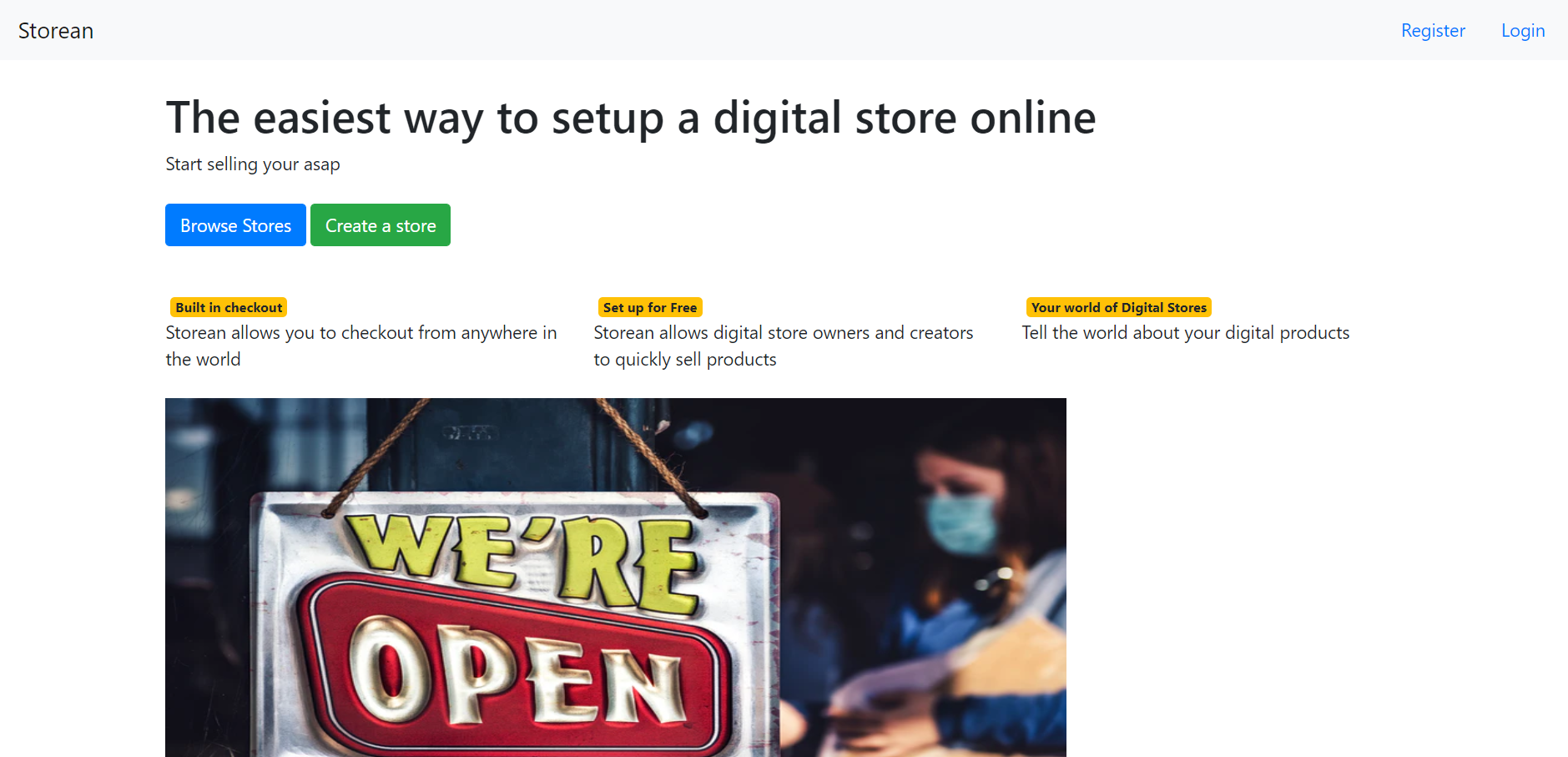The image size is (1568, 757).
Task: Click the empty navbar area beside Register
Action: tap(751, 31)
